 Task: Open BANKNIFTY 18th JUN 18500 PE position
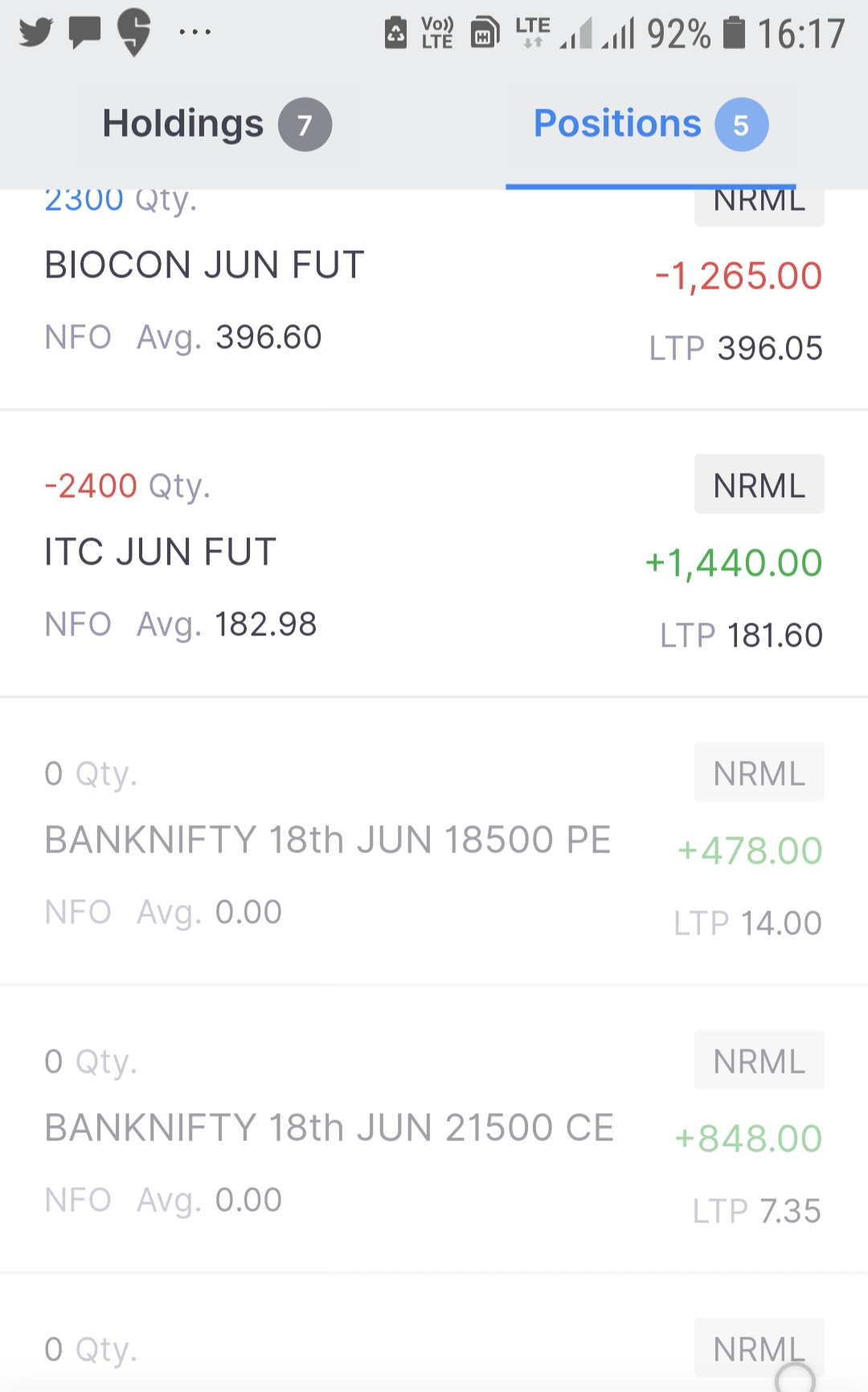(328, 840)
